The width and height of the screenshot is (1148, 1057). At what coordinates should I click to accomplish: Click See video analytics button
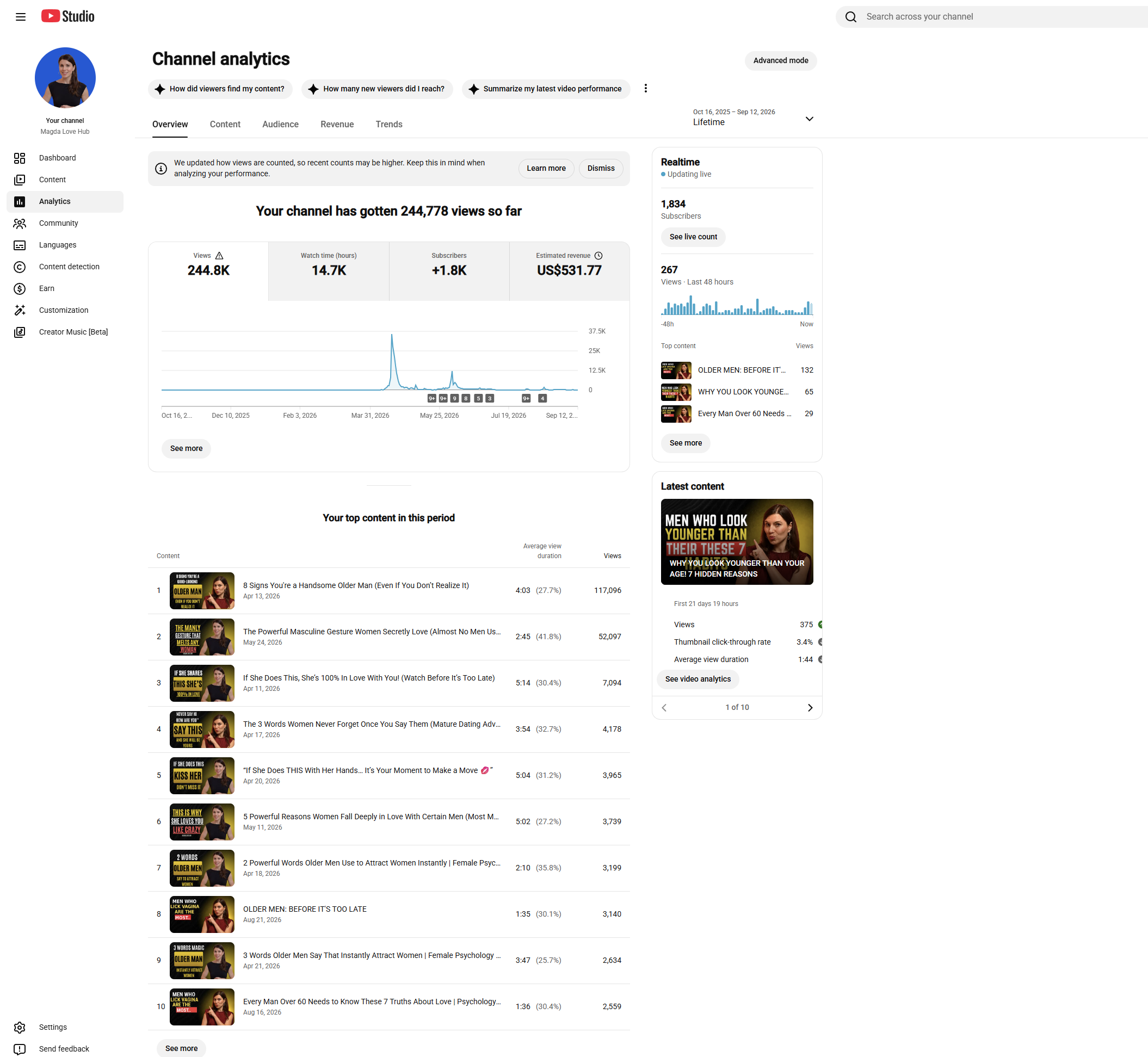698,679
